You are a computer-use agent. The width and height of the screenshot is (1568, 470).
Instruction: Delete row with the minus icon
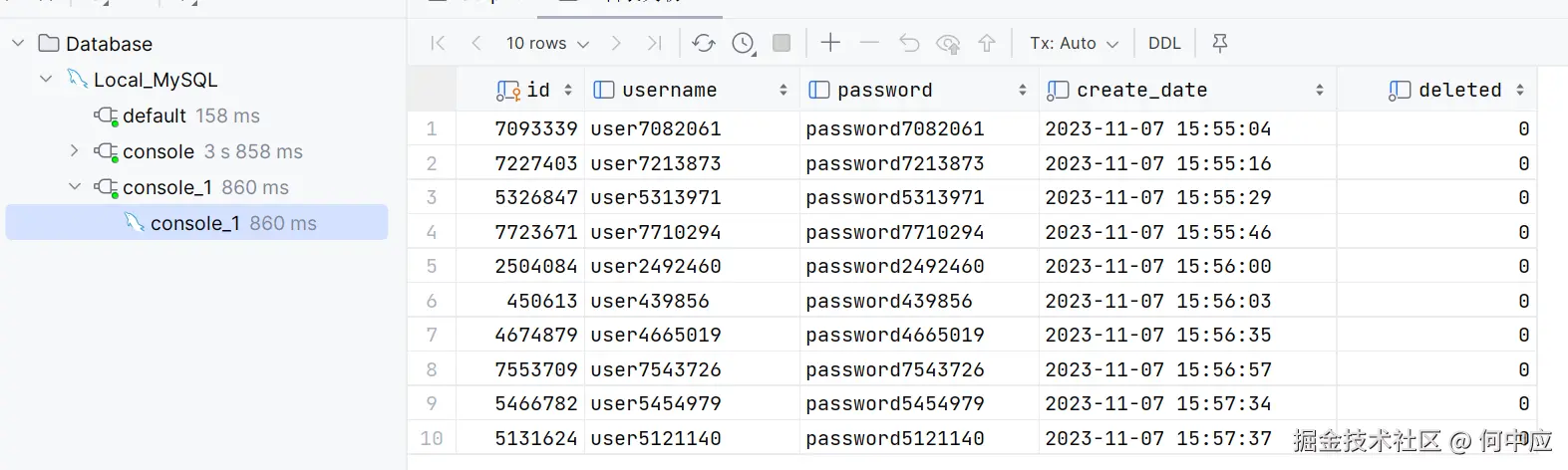point(869,43)
